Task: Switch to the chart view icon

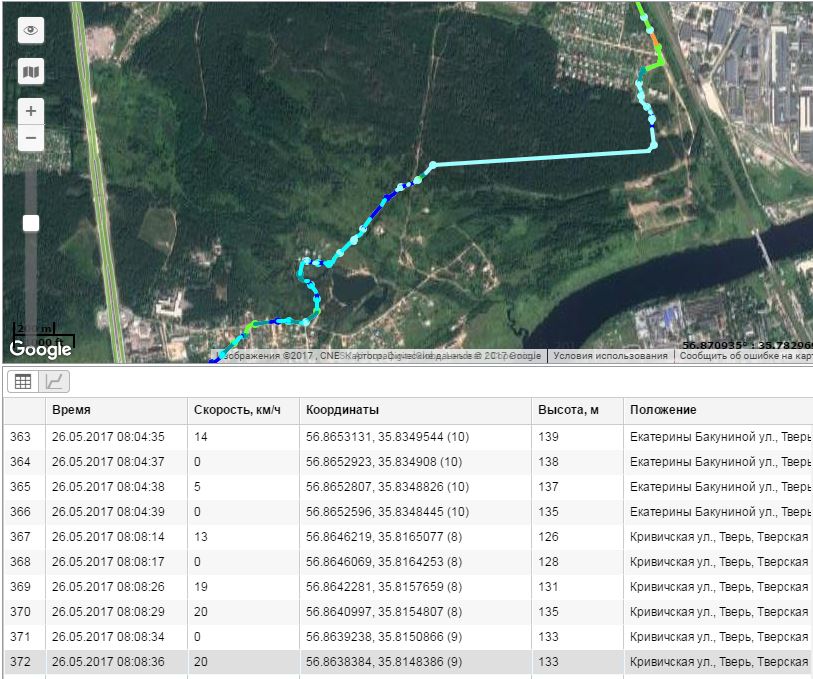Action: pos(55,381)
